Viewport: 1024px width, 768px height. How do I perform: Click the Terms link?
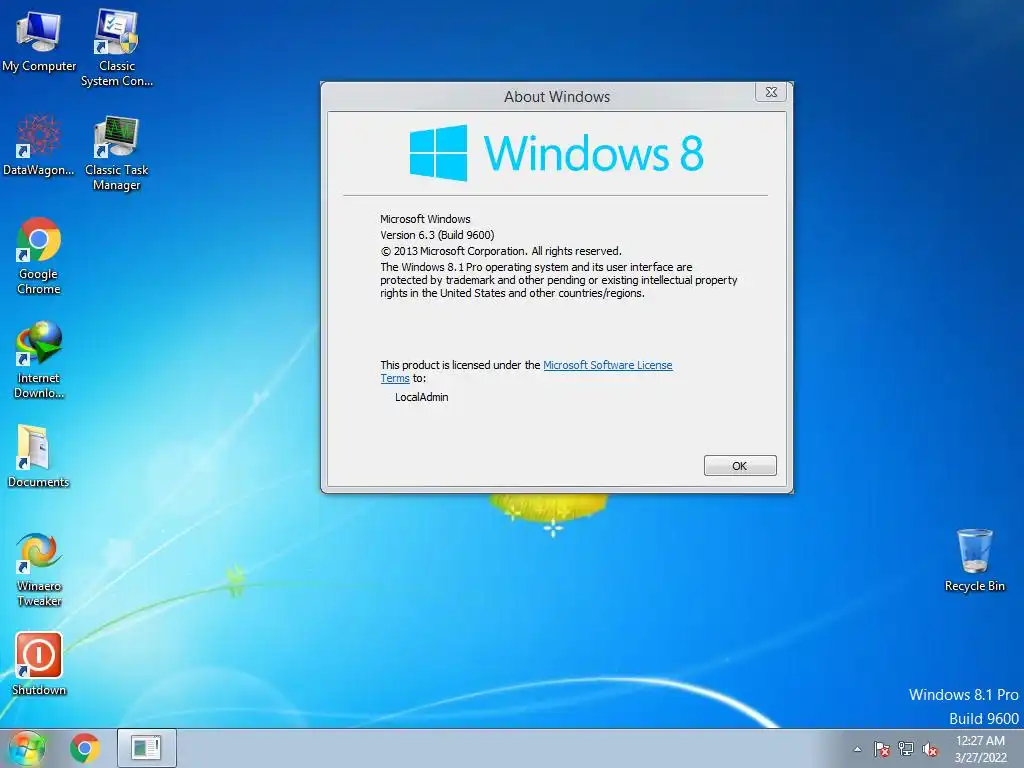tap(394, 378)
